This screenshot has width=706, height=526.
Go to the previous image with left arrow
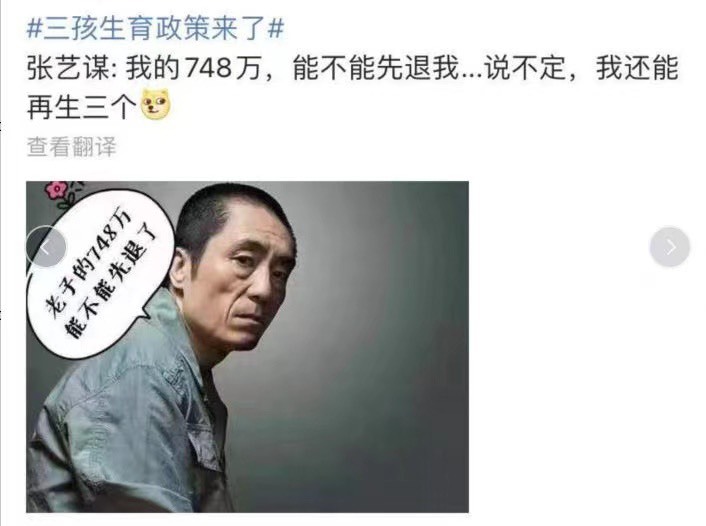(46, 247)
